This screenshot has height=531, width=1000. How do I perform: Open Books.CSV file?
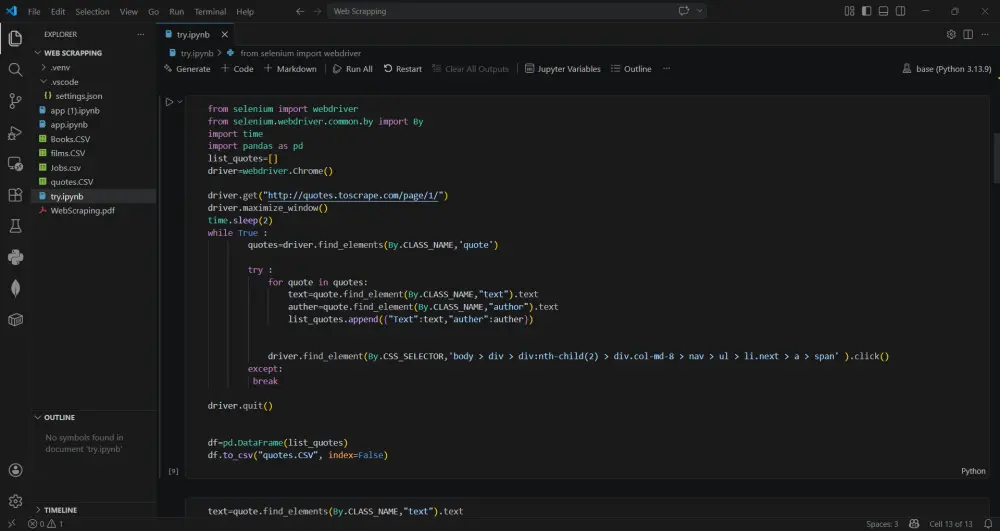coord(70,139)
